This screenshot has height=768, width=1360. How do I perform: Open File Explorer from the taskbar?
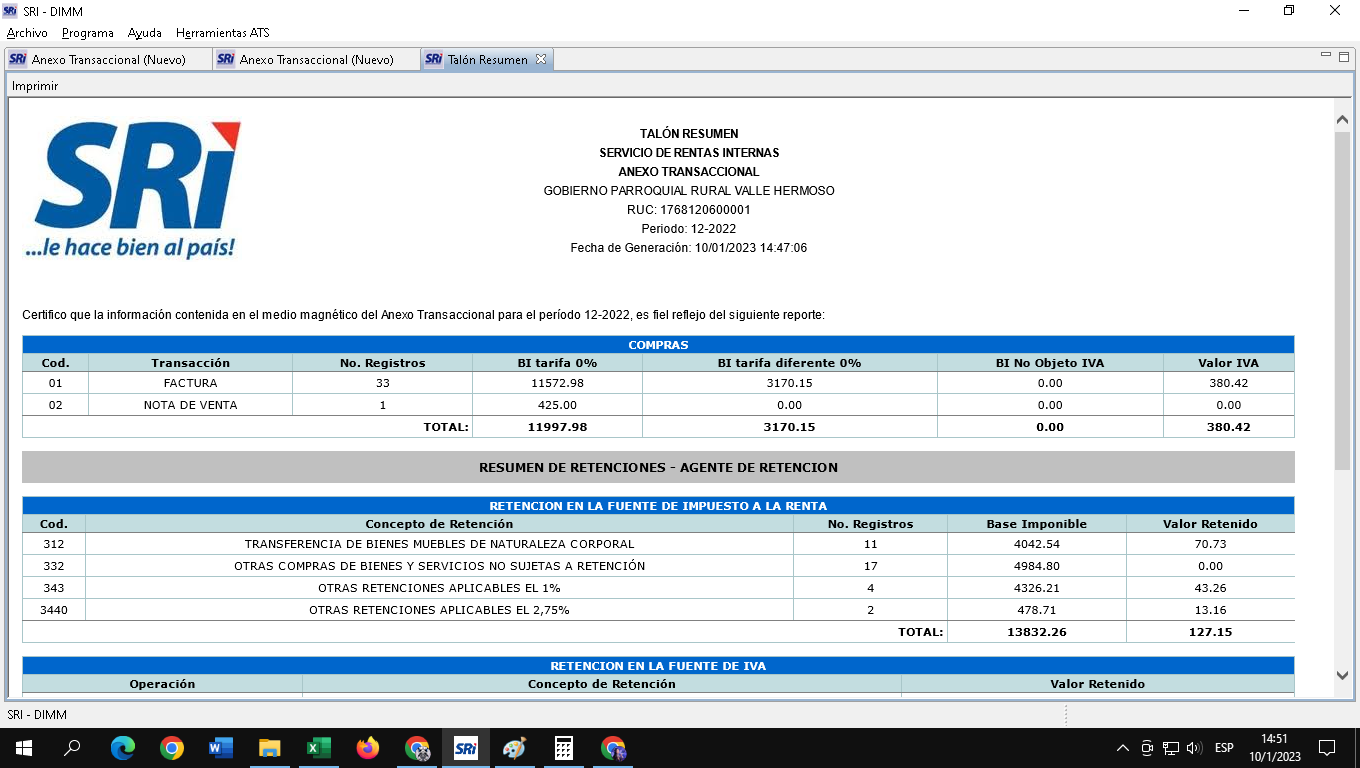coord(270,748)
